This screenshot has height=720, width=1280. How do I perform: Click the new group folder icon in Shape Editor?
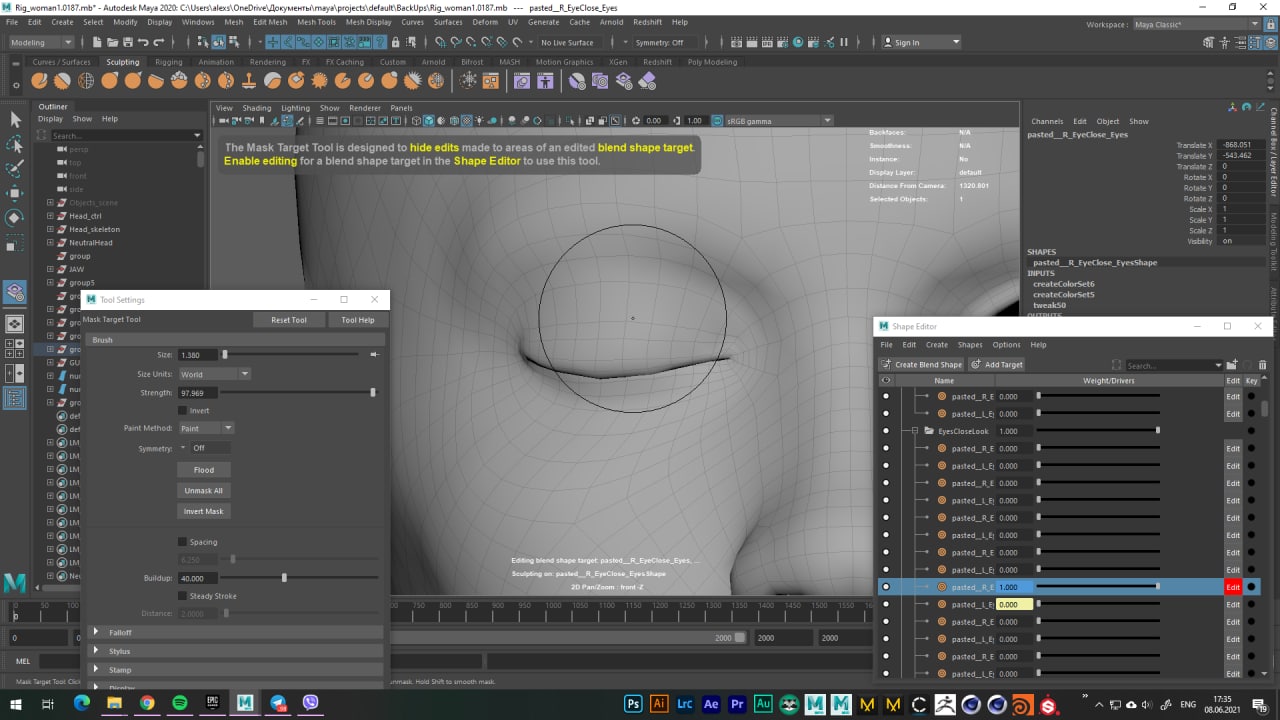click(1232, 365)
